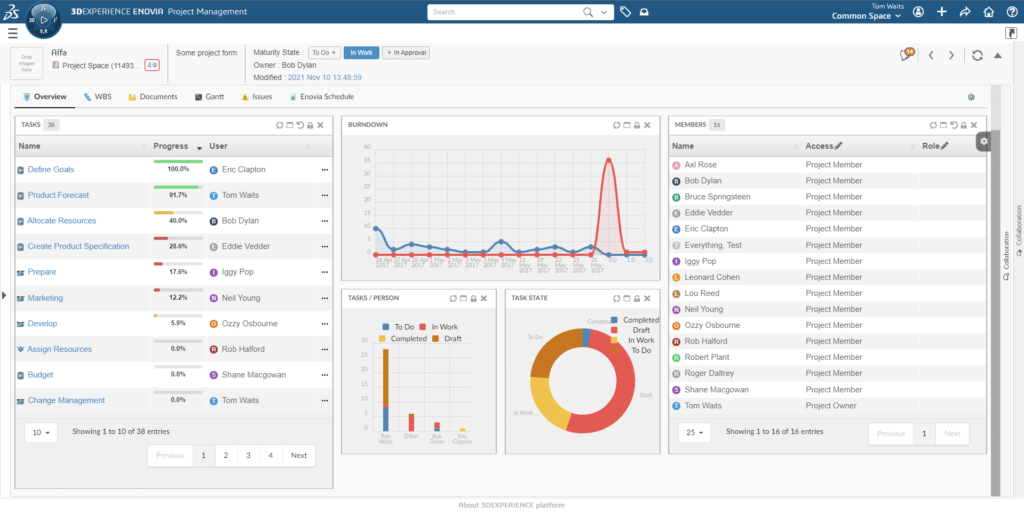The width and height of the screenshot is (1024, 515).
Task: Click the Product Forecast progress bar
Action: tap(178, 187)
